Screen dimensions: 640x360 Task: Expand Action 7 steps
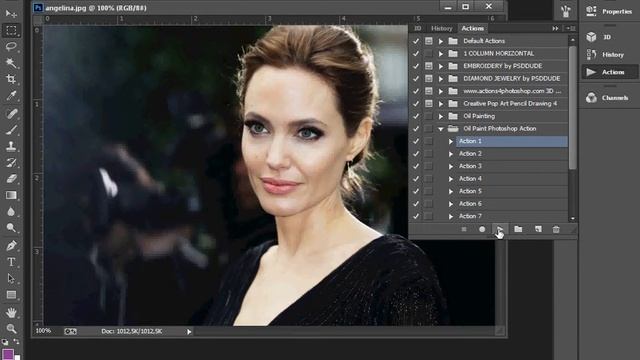[451, 216]
